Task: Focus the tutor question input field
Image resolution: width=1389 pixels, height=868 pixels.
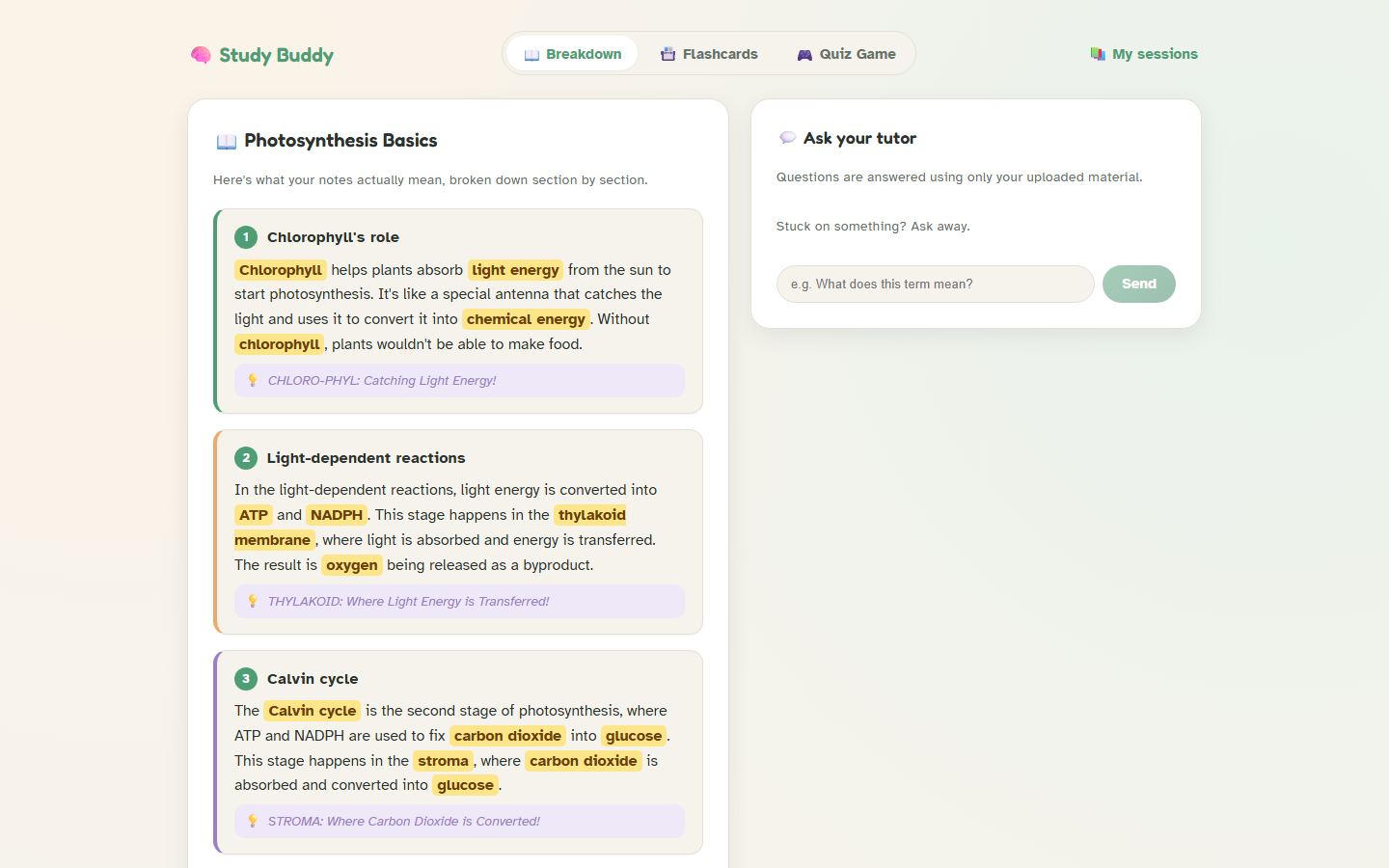Action: coord(936,284)
